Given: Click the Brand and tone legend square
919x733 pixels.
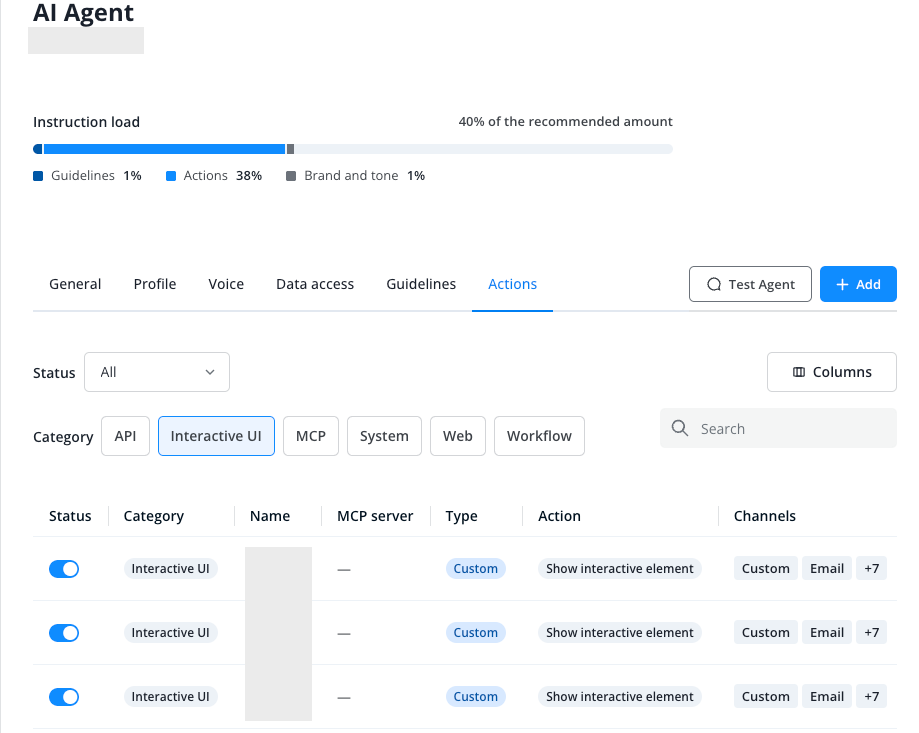Looking at the screenshot, I should click(x=291, y=176).
